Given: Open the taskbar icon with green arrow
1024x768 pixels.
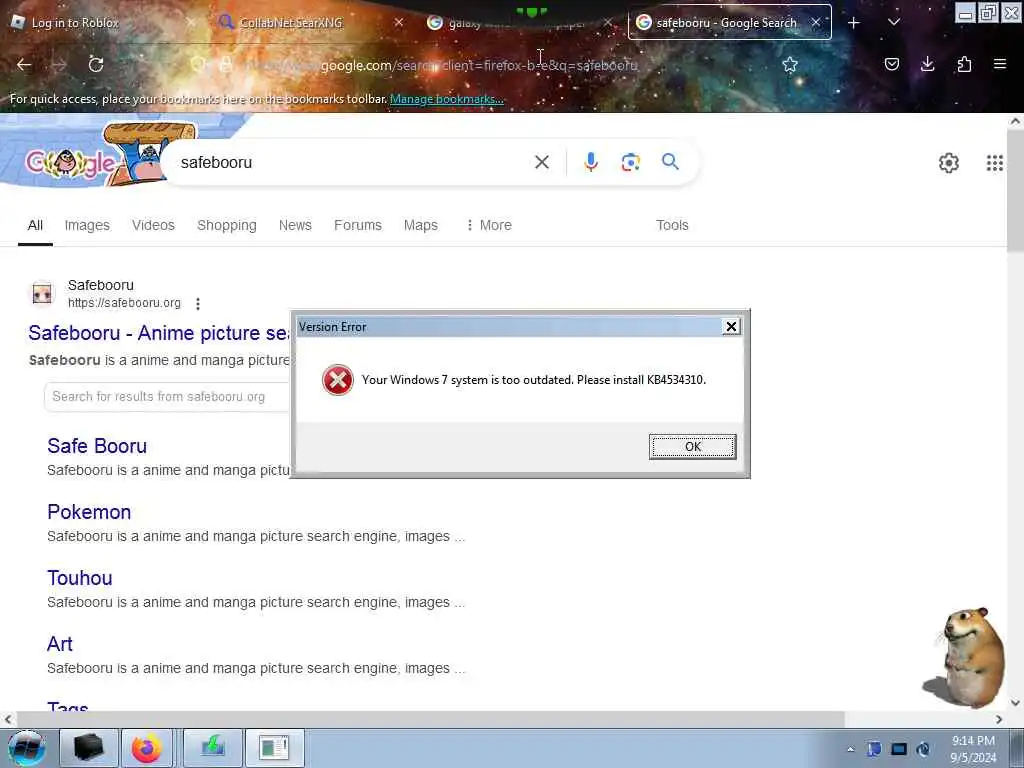Looking at the screenshot, I should pos(213,748).
